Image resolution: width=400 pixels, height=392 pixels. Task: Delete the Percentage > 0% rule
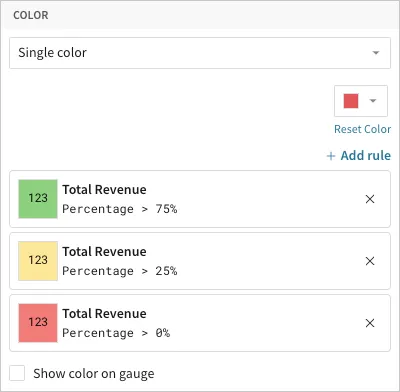point(370,323)
